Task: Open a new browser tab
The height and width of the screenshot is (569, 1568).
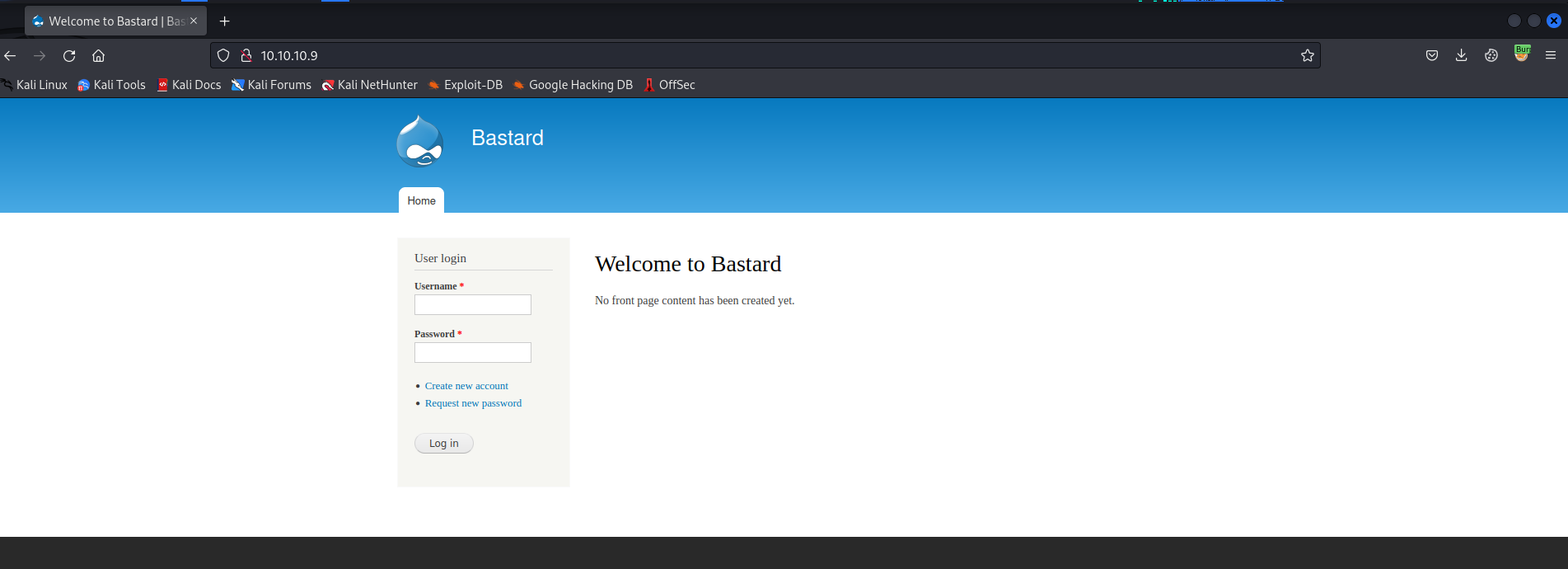Action: (x=224, y=21)
